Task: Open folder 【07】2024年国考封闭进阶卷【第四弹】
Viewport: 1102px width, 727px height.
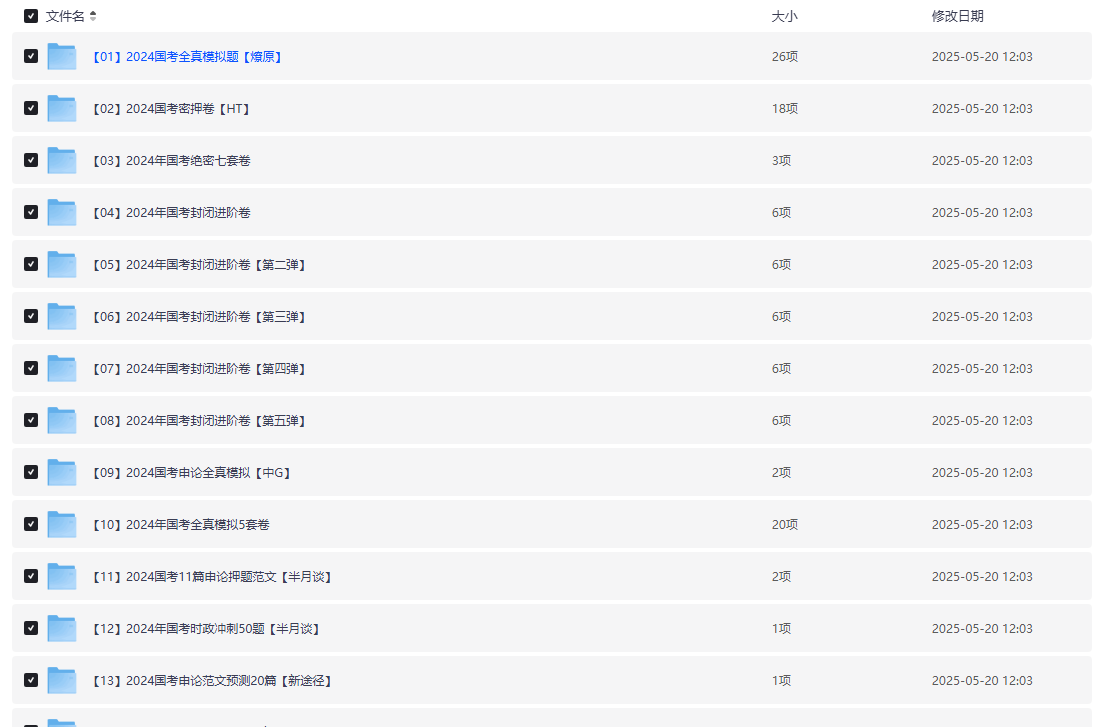Action: (x=198, y=369)
